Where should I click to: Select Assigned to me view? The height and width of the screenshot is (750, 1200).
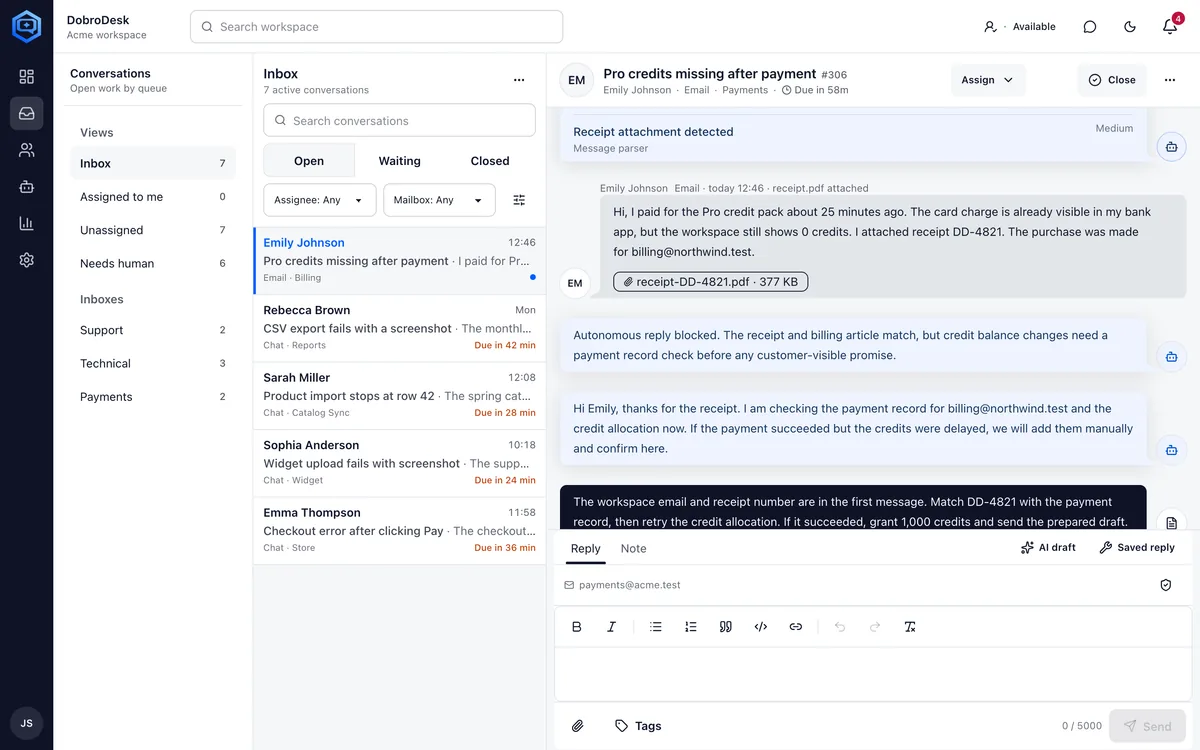click(x=153, y=197)
